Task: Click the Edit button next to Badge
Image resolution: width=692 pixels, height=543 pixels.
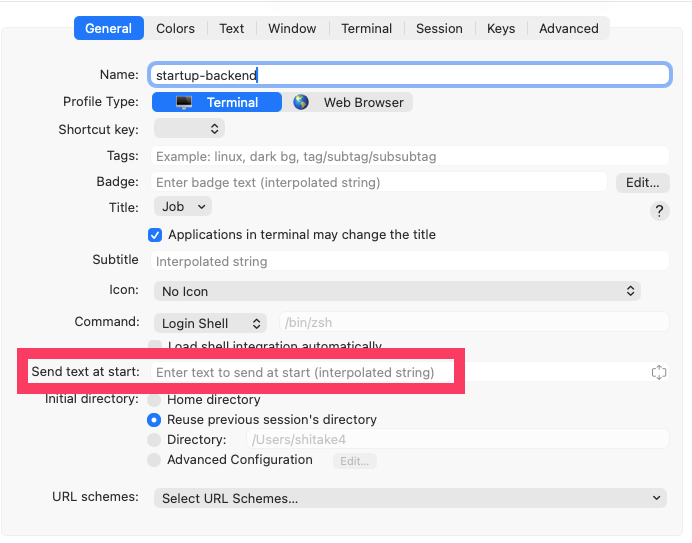Action: pyautogui.click(x=643, y=182)
